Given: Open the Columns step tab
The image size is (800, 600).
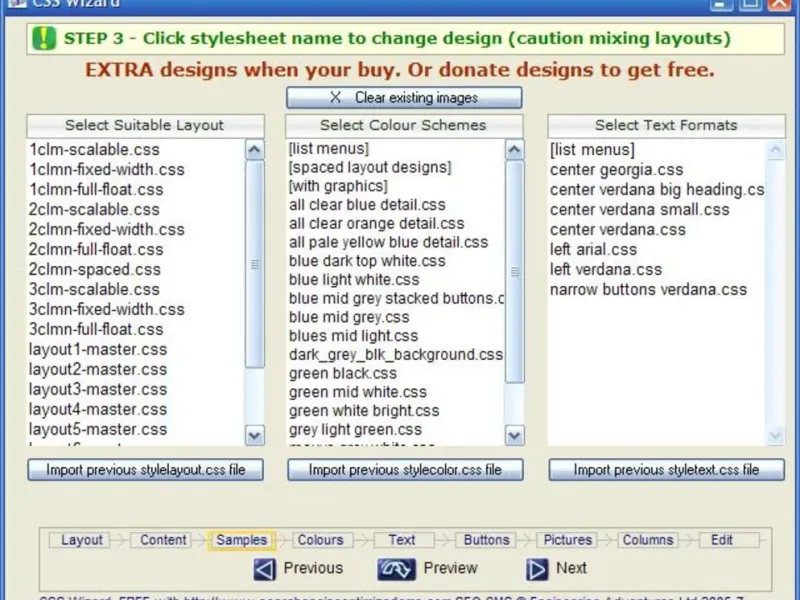Looking at the screenshot, I should (x=647, y=540).
